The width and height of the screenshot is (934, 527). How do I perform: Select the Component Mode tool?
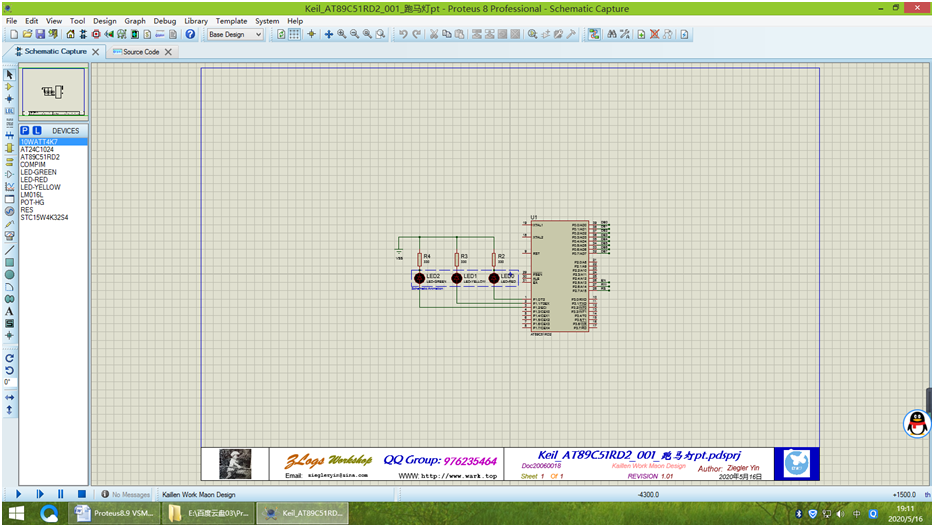pyautogui.click(x=10, y=87)
